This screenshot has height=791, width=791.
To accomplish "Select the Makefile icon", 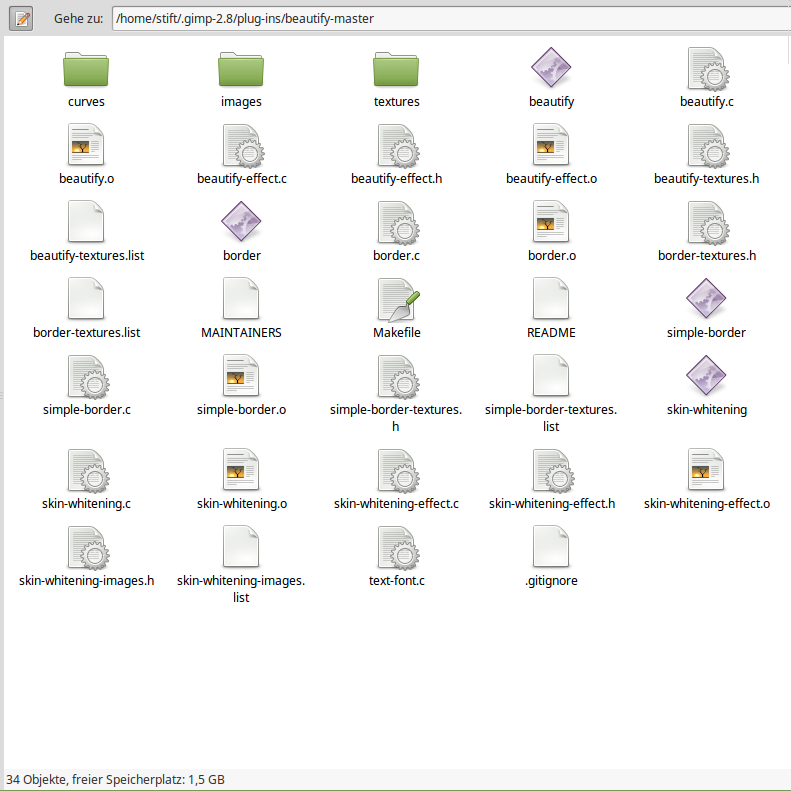I will point(396,300).
